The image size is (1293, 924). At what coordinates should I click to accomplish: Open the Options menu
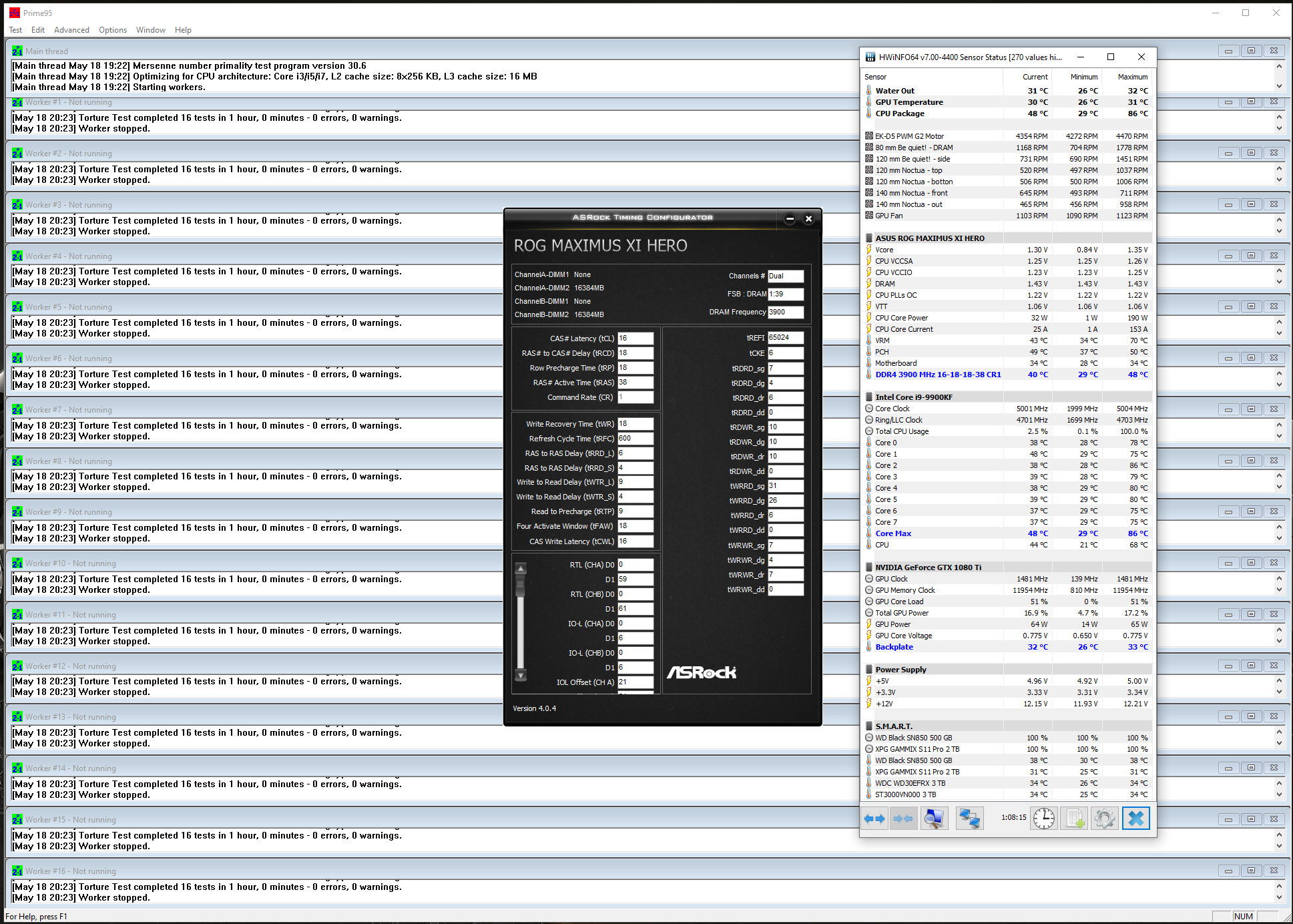pos(112,30)
